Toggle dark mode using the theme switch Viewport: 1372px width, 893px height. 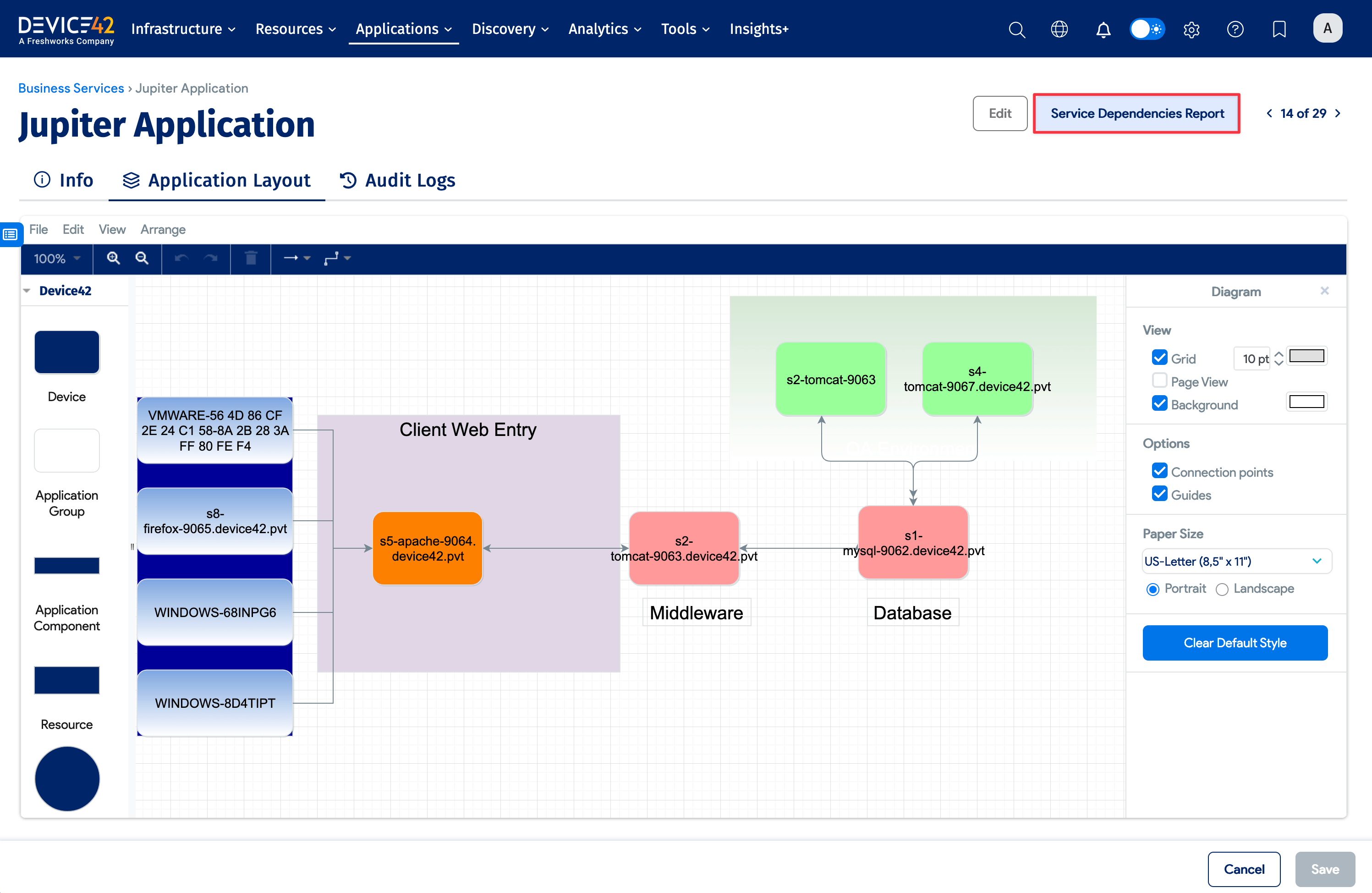click(1147, 28)
